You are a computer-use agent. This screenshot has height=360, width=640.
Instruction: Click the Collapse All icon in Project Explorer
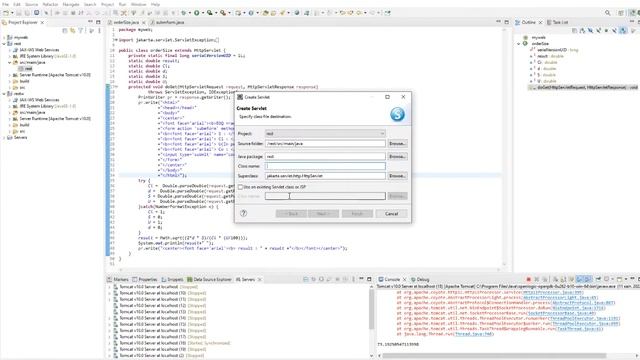tap(64, 31)
